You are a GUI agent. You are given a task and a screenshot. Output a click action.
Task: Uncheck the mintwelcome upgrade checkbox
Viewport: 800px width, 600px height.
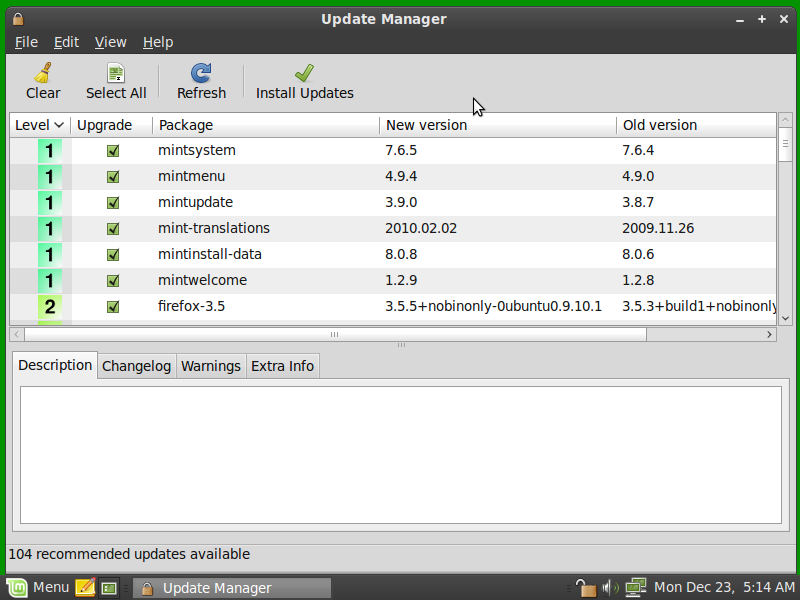tap(113, 281)
